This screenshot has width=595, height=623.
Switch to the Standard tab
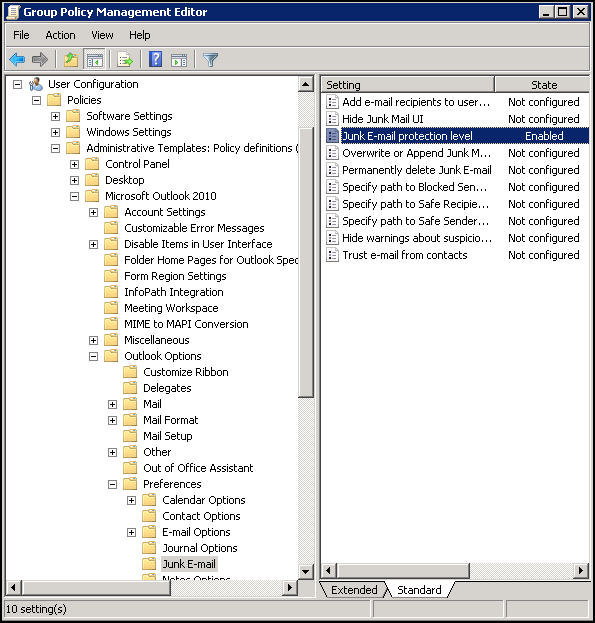click(x=419, y=590)
